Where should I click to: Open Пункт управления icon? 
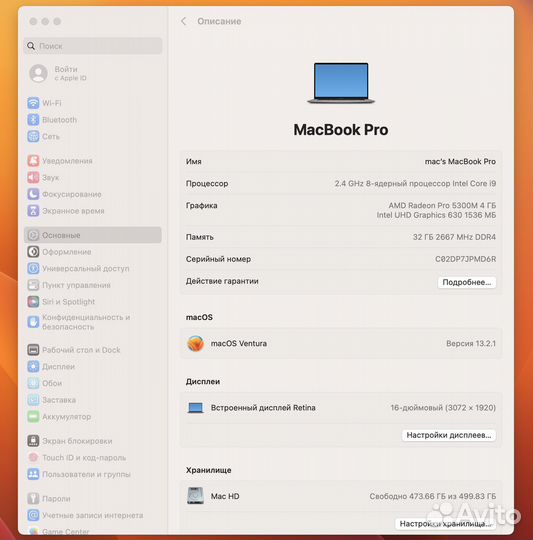pos(33,285)
